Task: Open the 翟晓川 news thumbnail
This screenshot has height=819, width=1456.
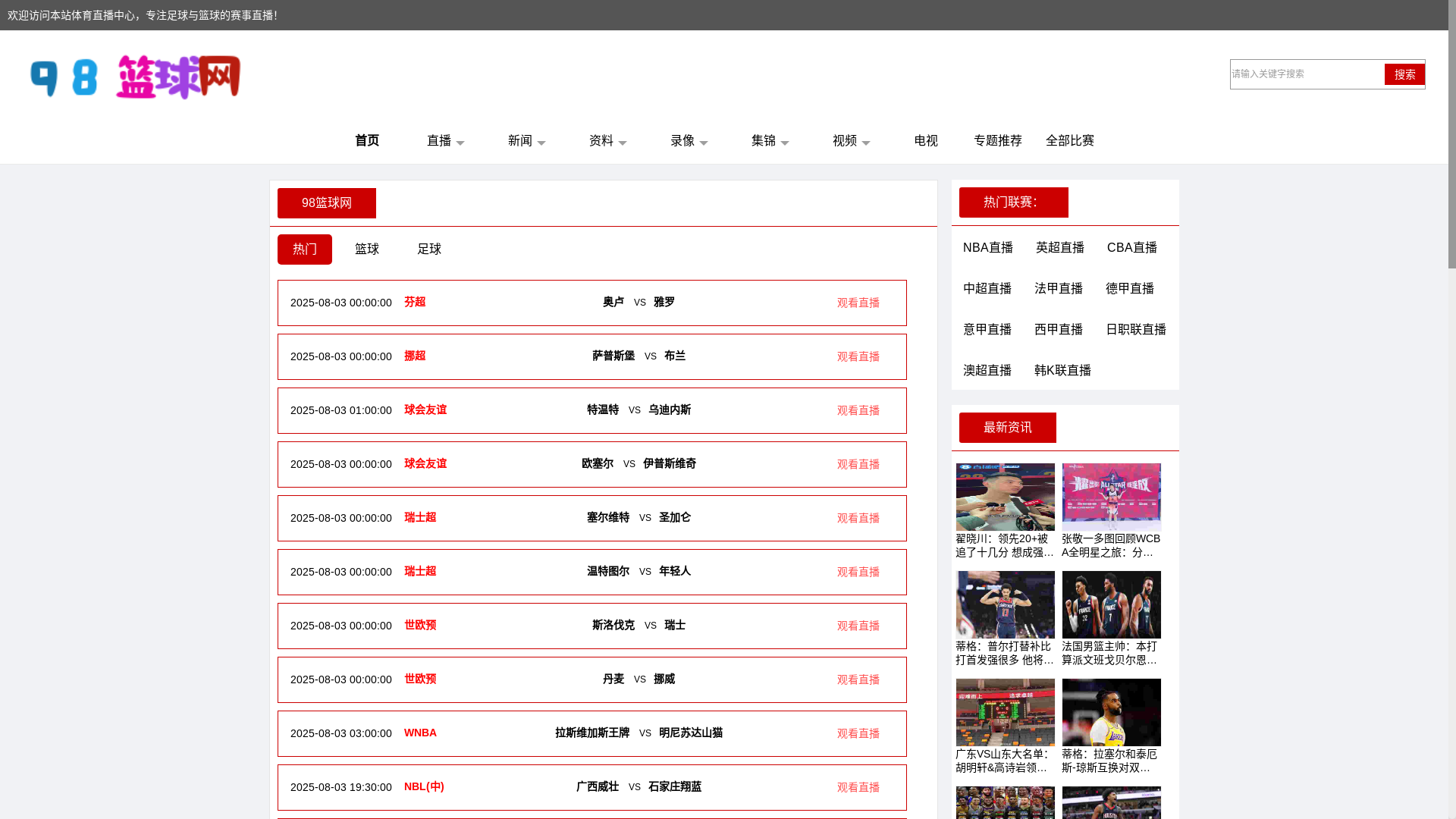Action: 1005,497
